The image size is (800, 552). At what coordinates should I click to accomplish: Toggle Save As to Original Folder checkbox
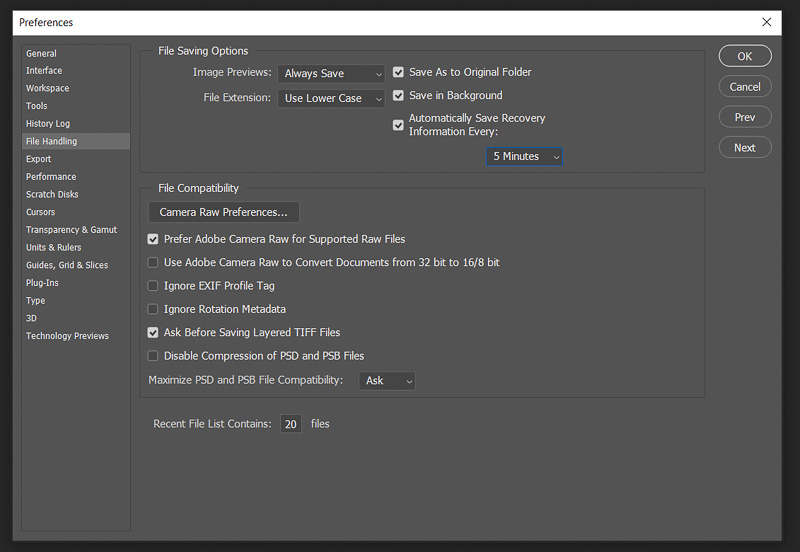pos(399,72)
